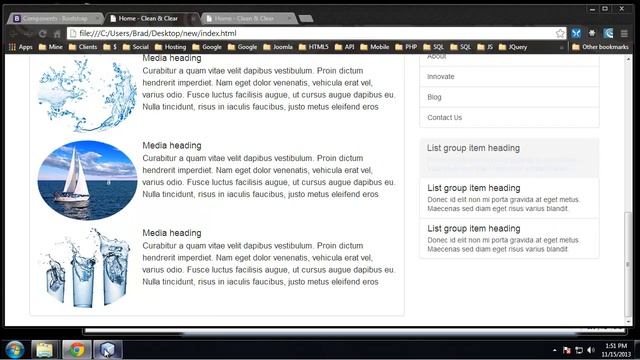Image resolution: width=640 pixels, height=360 pixels.
Task: Open the Windows Start button
Action: point(15,349)
